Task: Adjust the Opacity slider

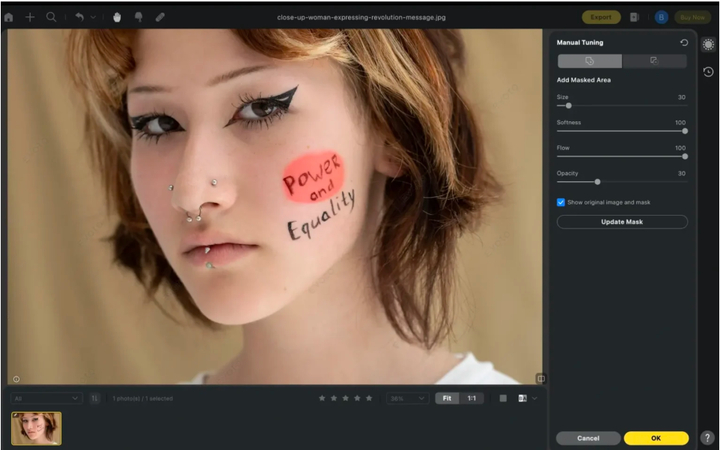Action: coord(622,182)
